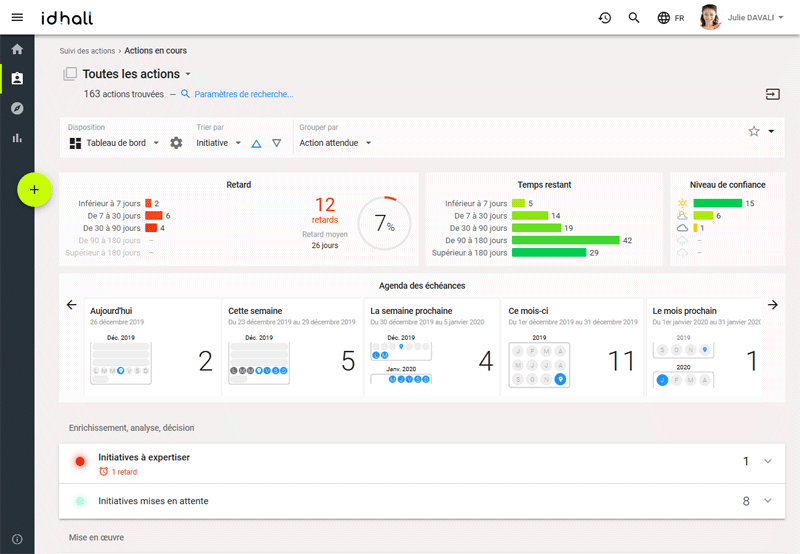This screenshot has height=554, width=800.
Task: Open the hamburger main menu
Action: [17, 17]
